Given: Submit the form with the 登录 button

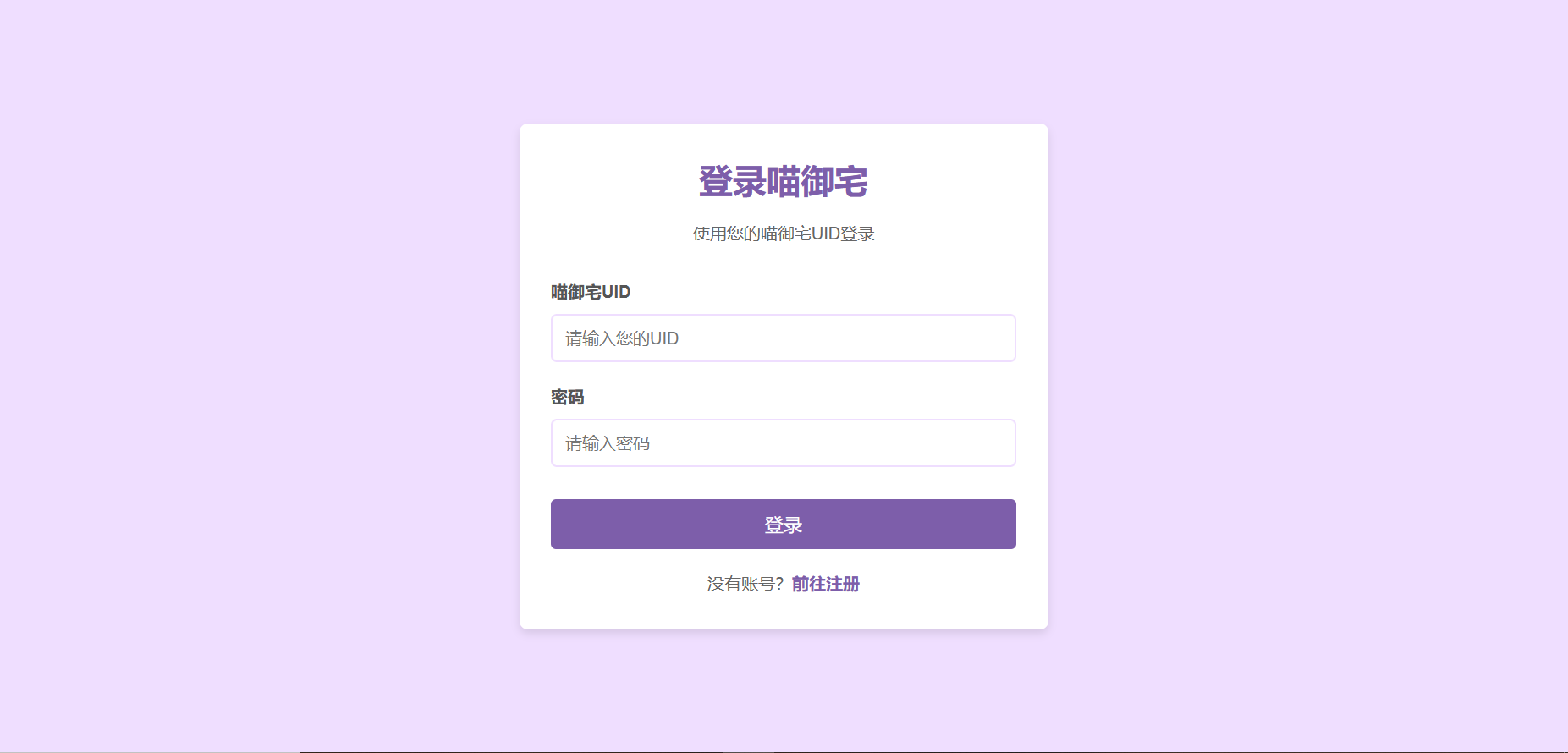Looking at the screenshot, I should 783,524.
